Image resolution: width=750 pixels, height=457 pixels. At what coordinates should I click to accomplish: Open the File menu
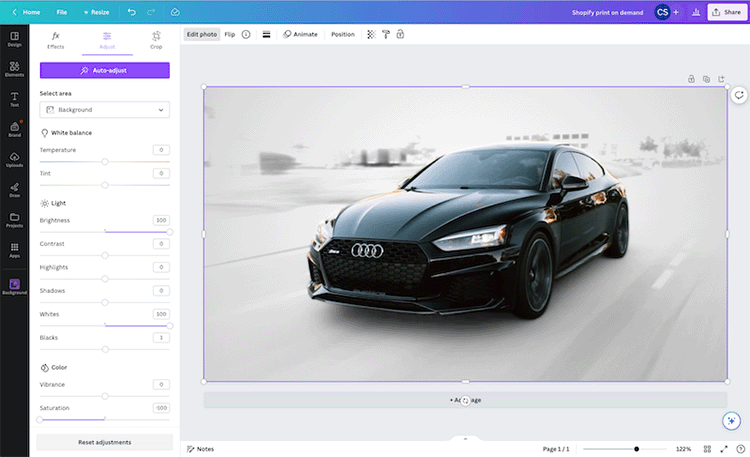coord(62,12)
